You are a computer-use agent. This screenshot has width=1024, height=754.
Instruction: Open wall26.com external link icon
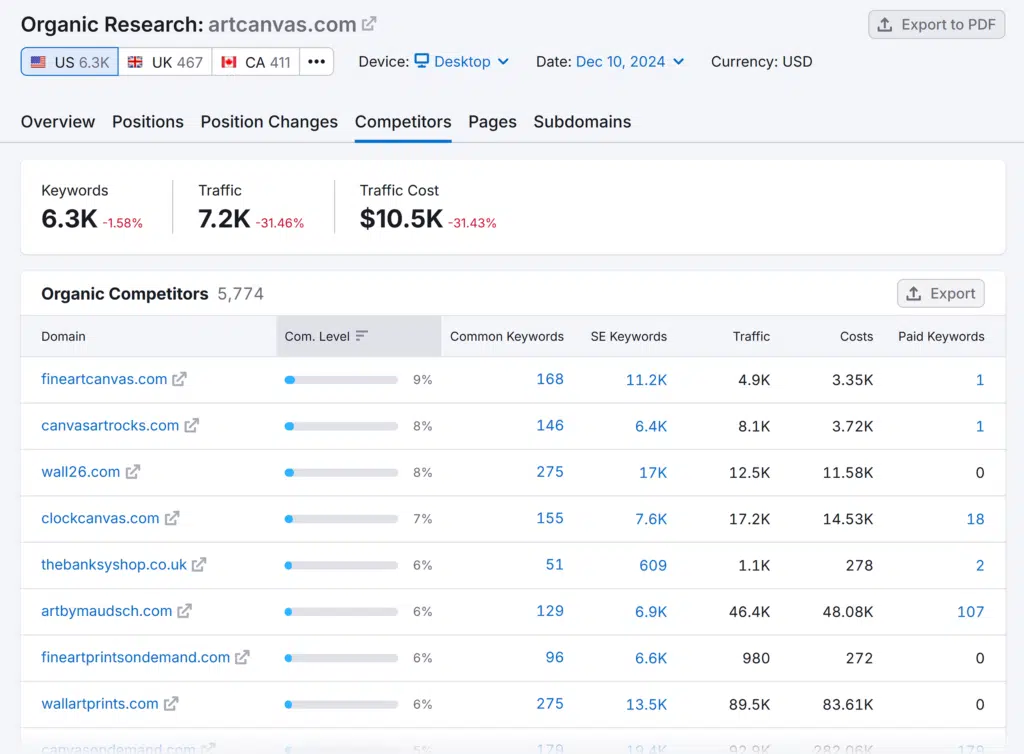click(132, 472)
